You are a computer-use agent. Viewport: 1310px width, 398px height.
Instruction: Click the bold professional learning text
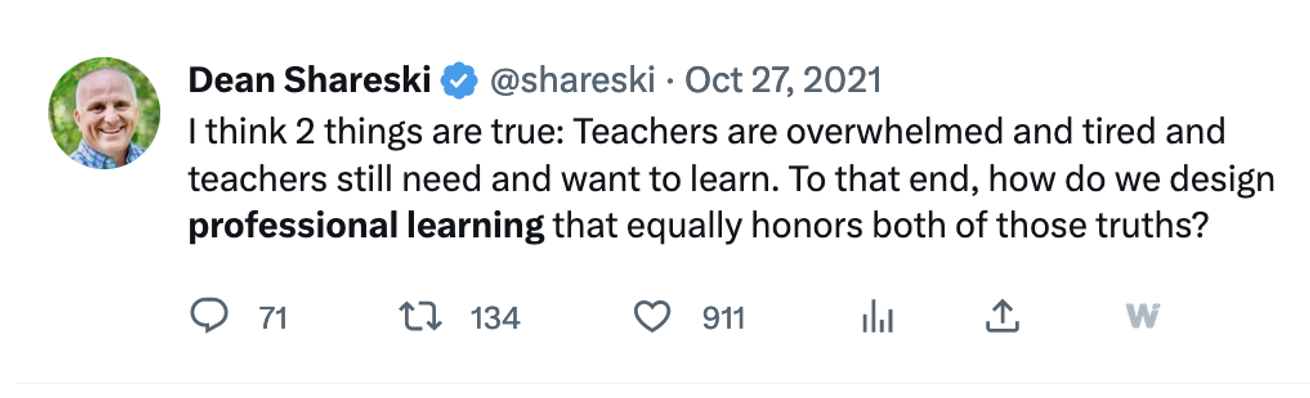pos(367,226)
